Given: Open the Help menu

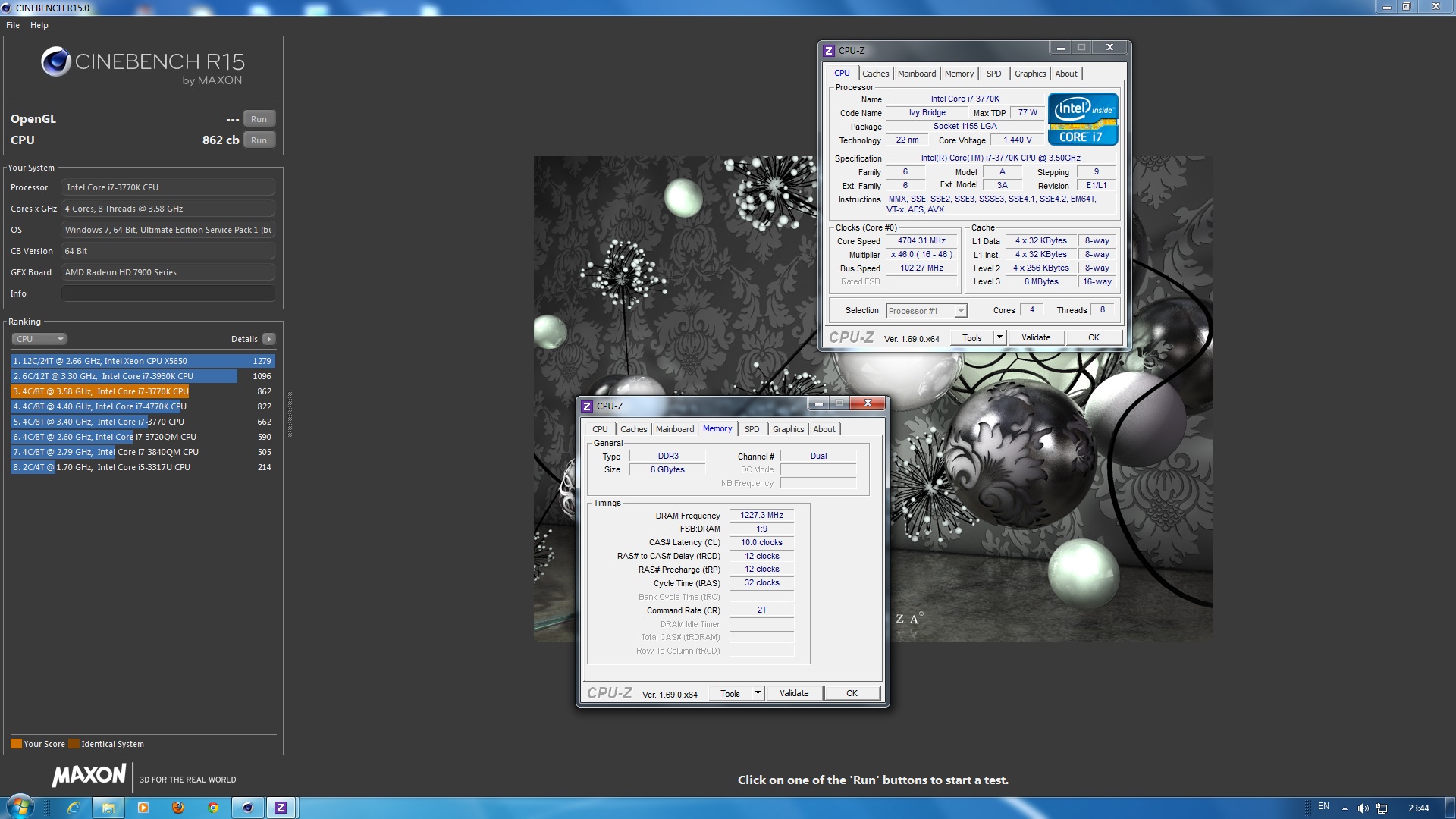Looking at the screenshot, I should point(39,25).
